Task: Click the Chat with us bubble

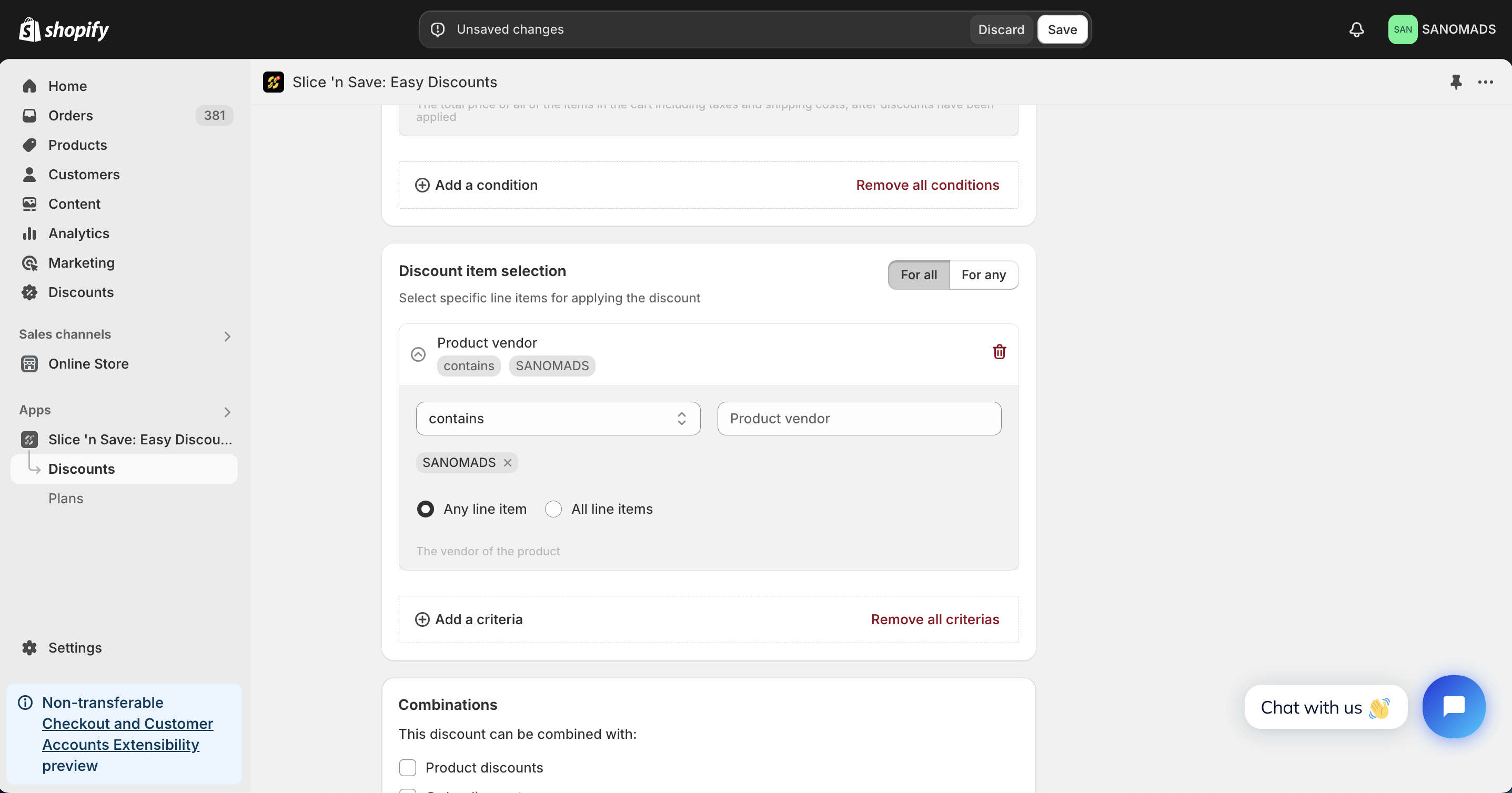Action: tap(1325, 707)
